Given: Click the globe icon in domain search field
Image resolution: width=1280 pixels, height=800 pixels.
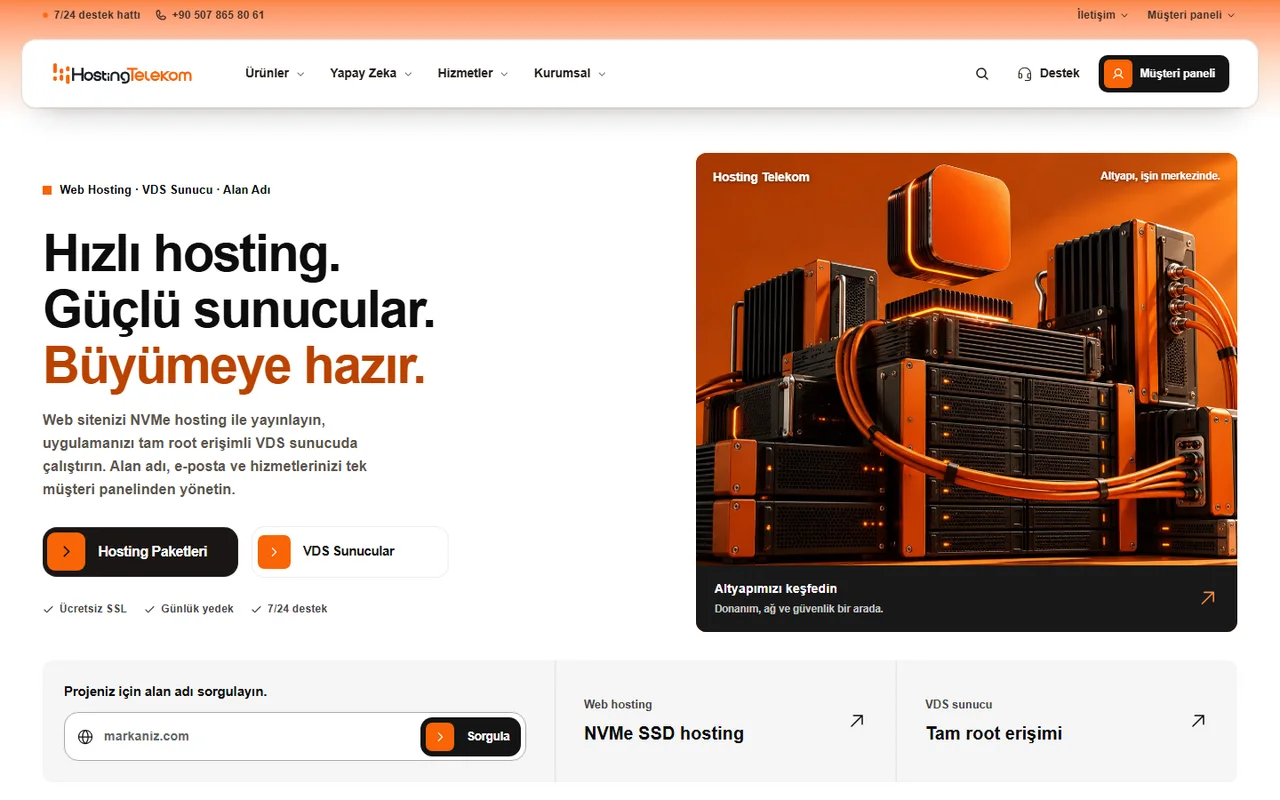Looking at the screenshot, I should pos(85,737).
